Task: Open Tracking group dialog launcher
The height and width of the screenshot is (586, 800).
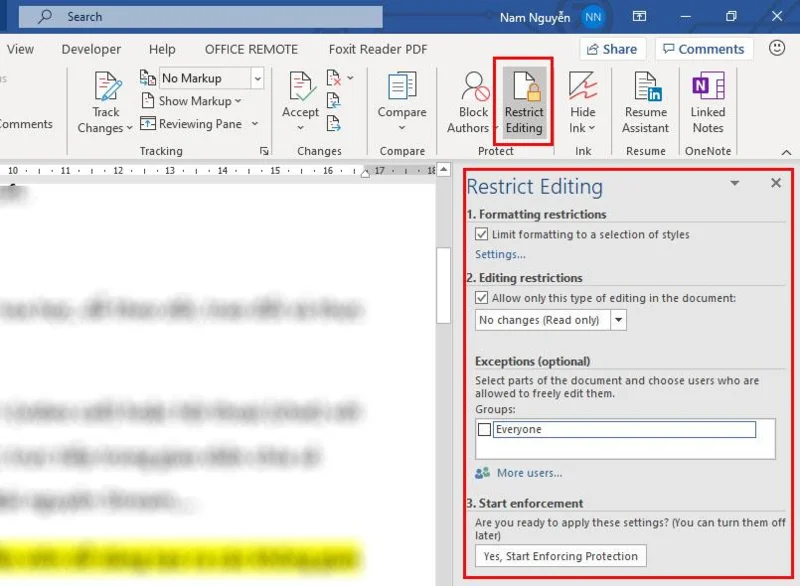Action: point(264,151)
